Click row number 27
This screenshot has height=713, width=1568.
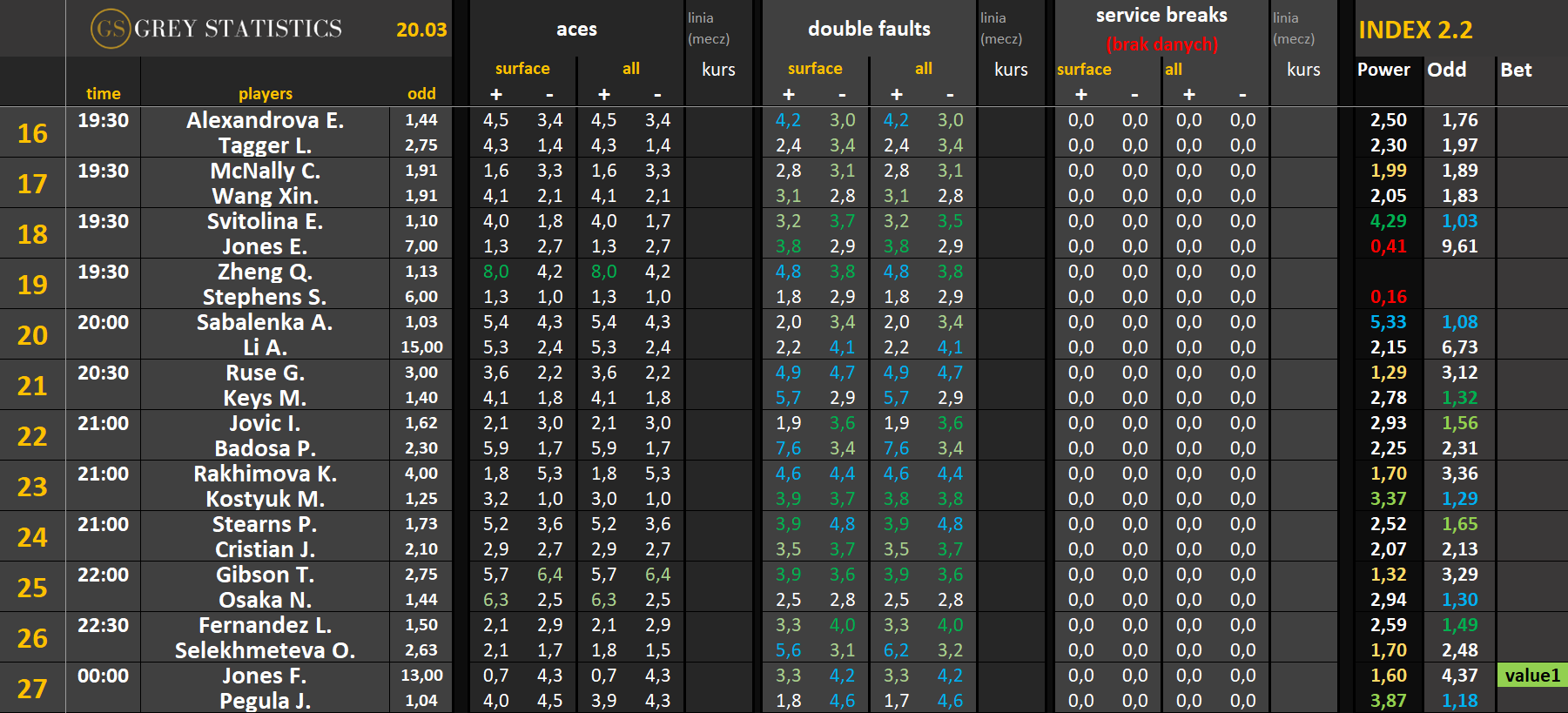pyautogui.click(x=32, y=689)
